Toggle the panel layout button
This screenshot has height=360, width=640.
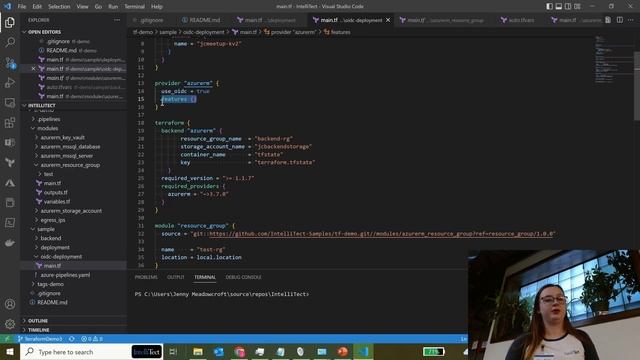point(559,7)
